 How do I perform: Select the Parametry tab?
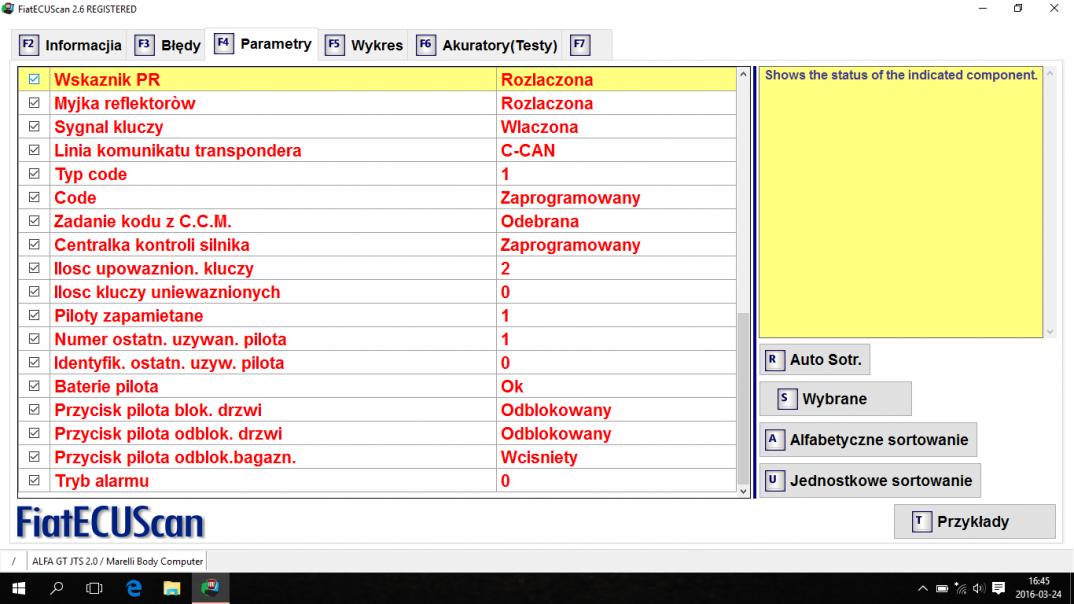(x=263, y=44)
